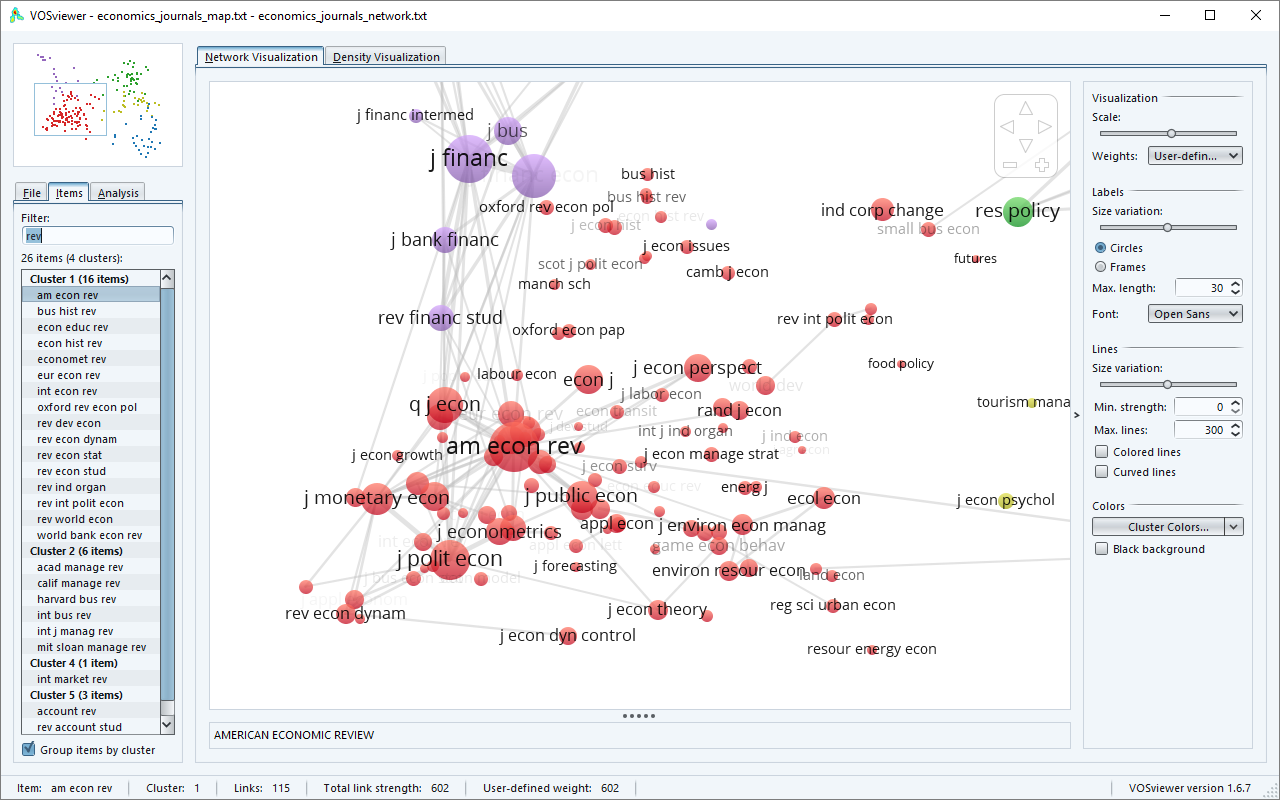Toggle Group items by cluster

pos(28,750)
